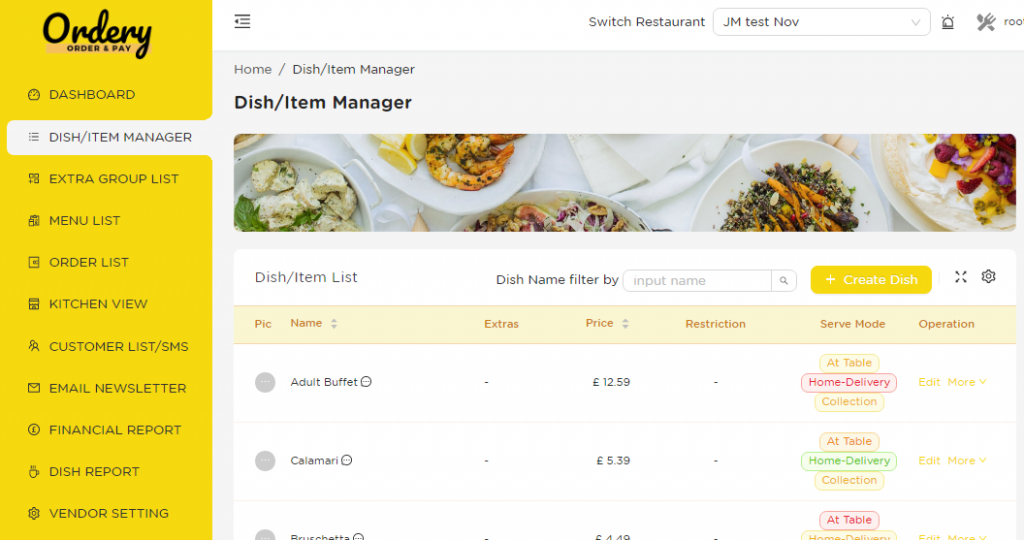Click the Extra Group List icon
This screenshot has width=1024, height=540.
34,178
